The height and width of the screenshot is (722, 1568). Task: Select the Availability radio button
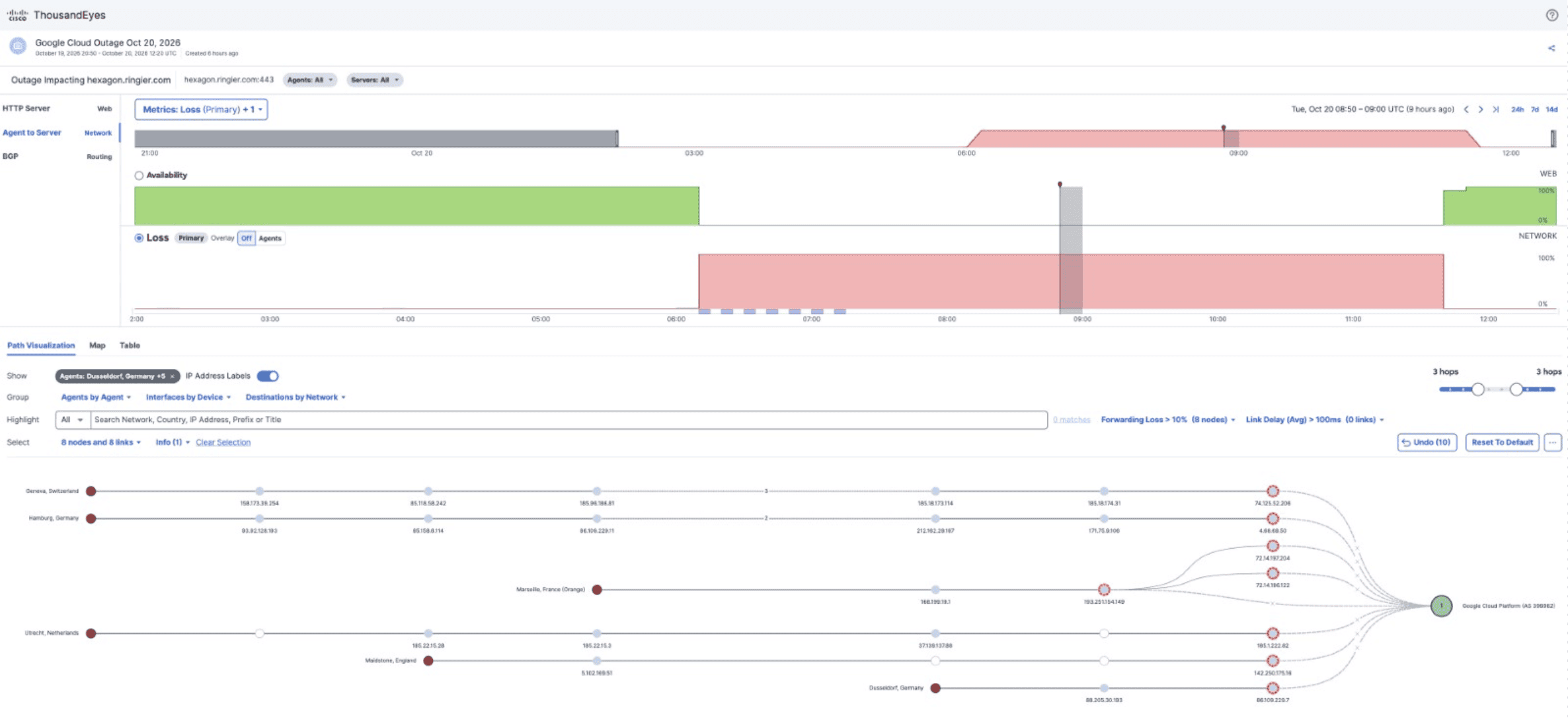coord(139,175)
